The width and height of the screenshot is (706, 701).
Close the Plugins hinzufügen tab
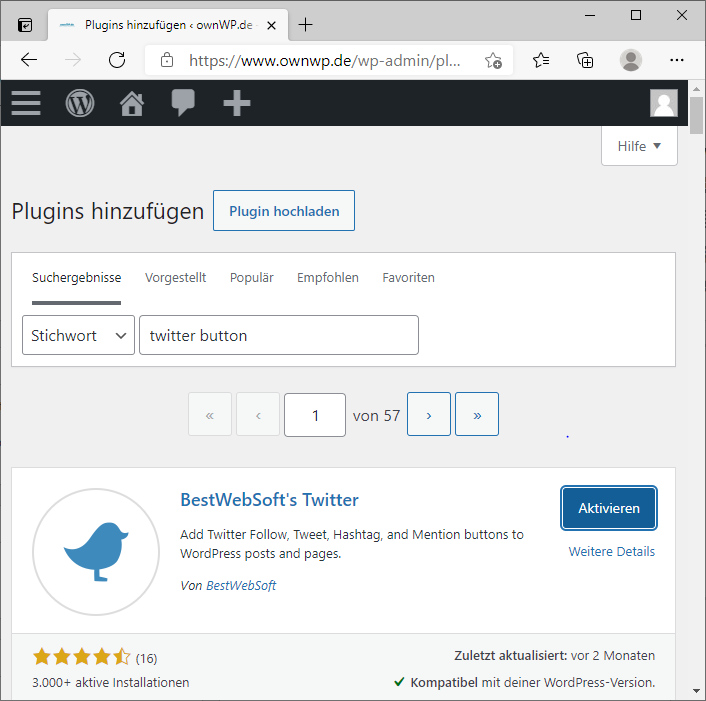tap(271, 26)
